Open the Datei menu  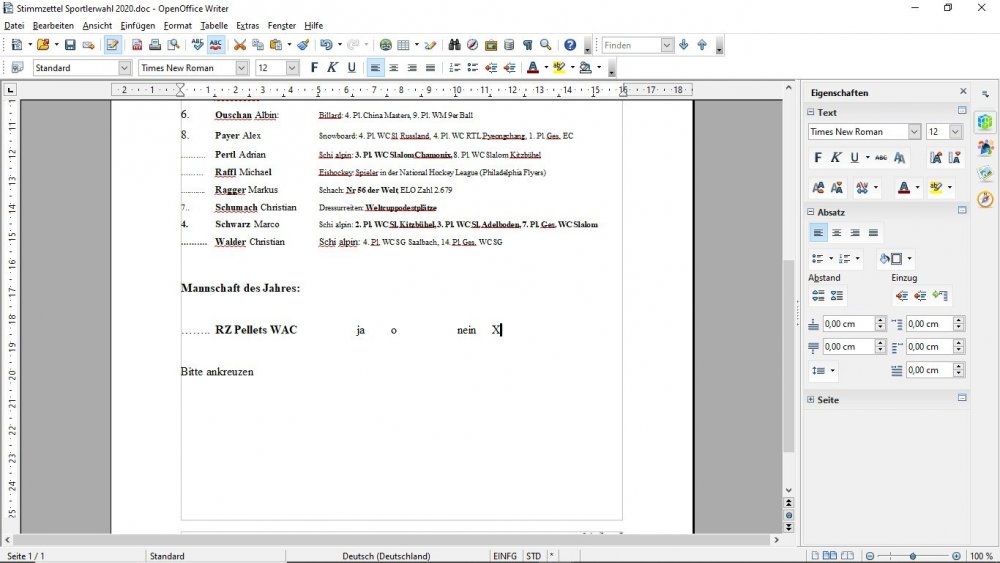tap(14, 26)
